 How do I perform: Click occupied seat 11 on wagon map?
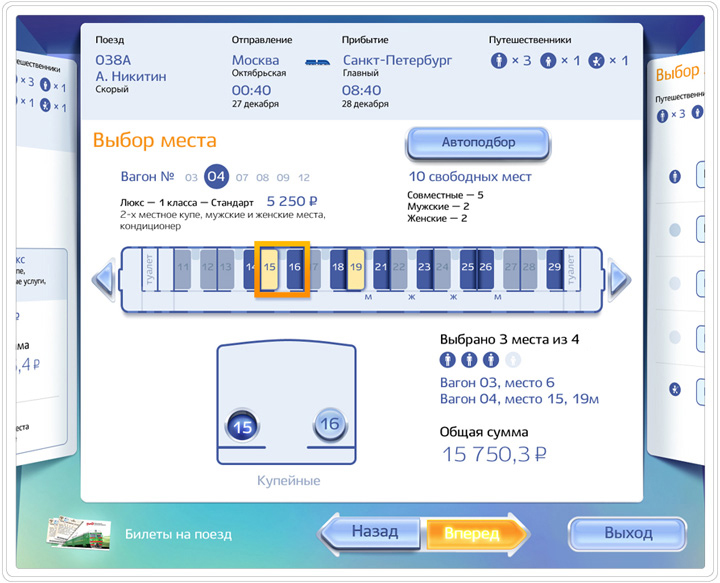[183, 269]
